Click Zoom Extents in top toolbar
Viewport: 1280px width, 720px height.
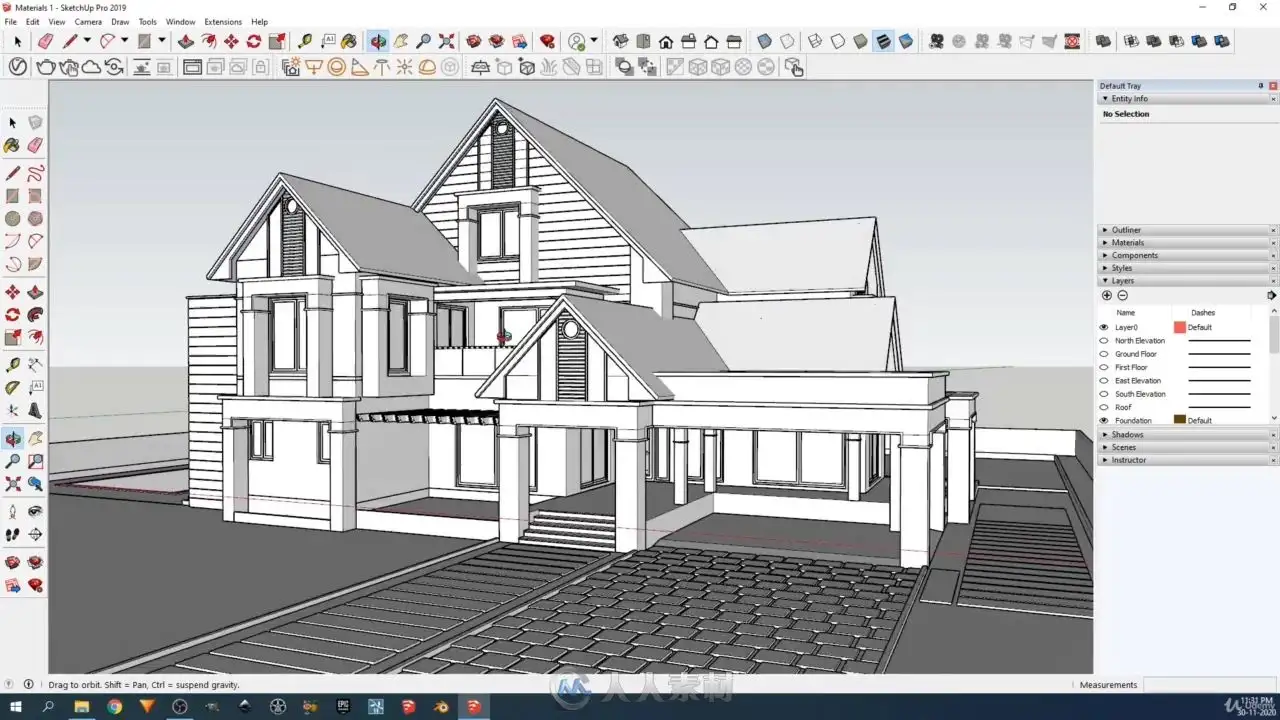446,41
